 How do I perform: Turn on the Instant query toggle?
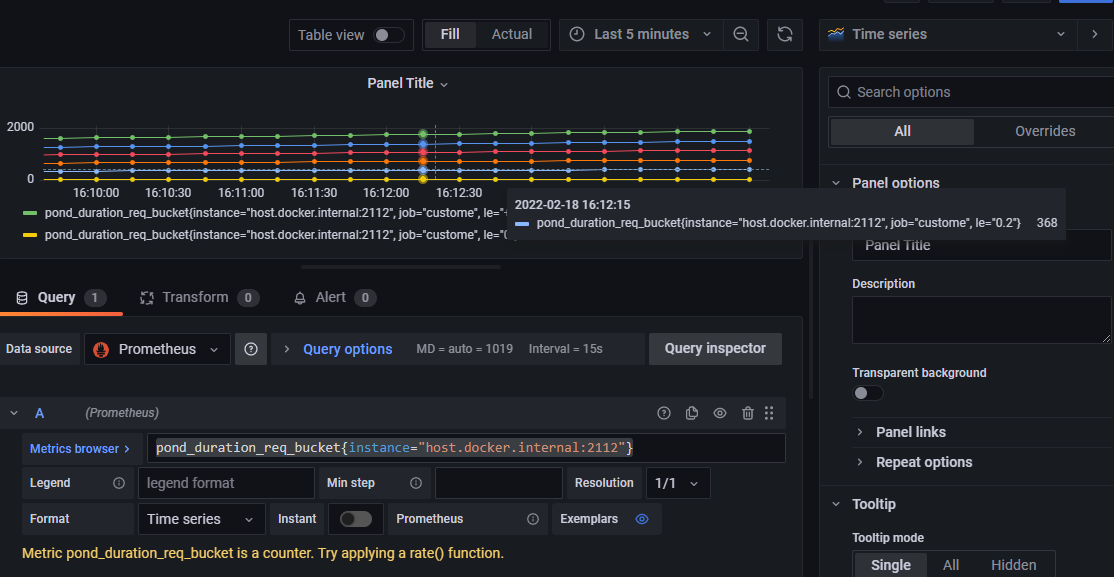point(355,519)
